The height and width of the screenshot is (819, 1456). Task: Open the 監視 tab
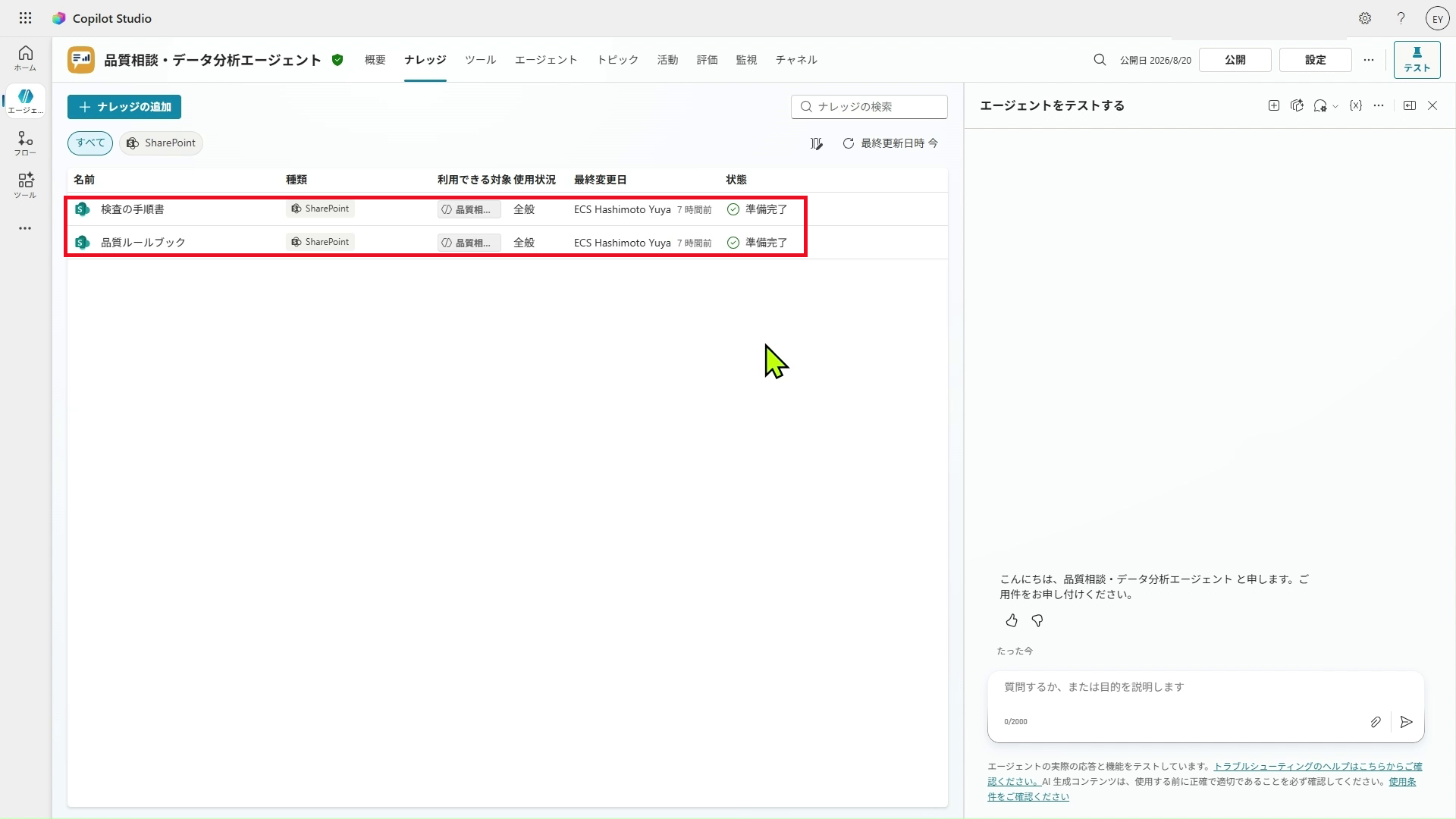point(747,60)
